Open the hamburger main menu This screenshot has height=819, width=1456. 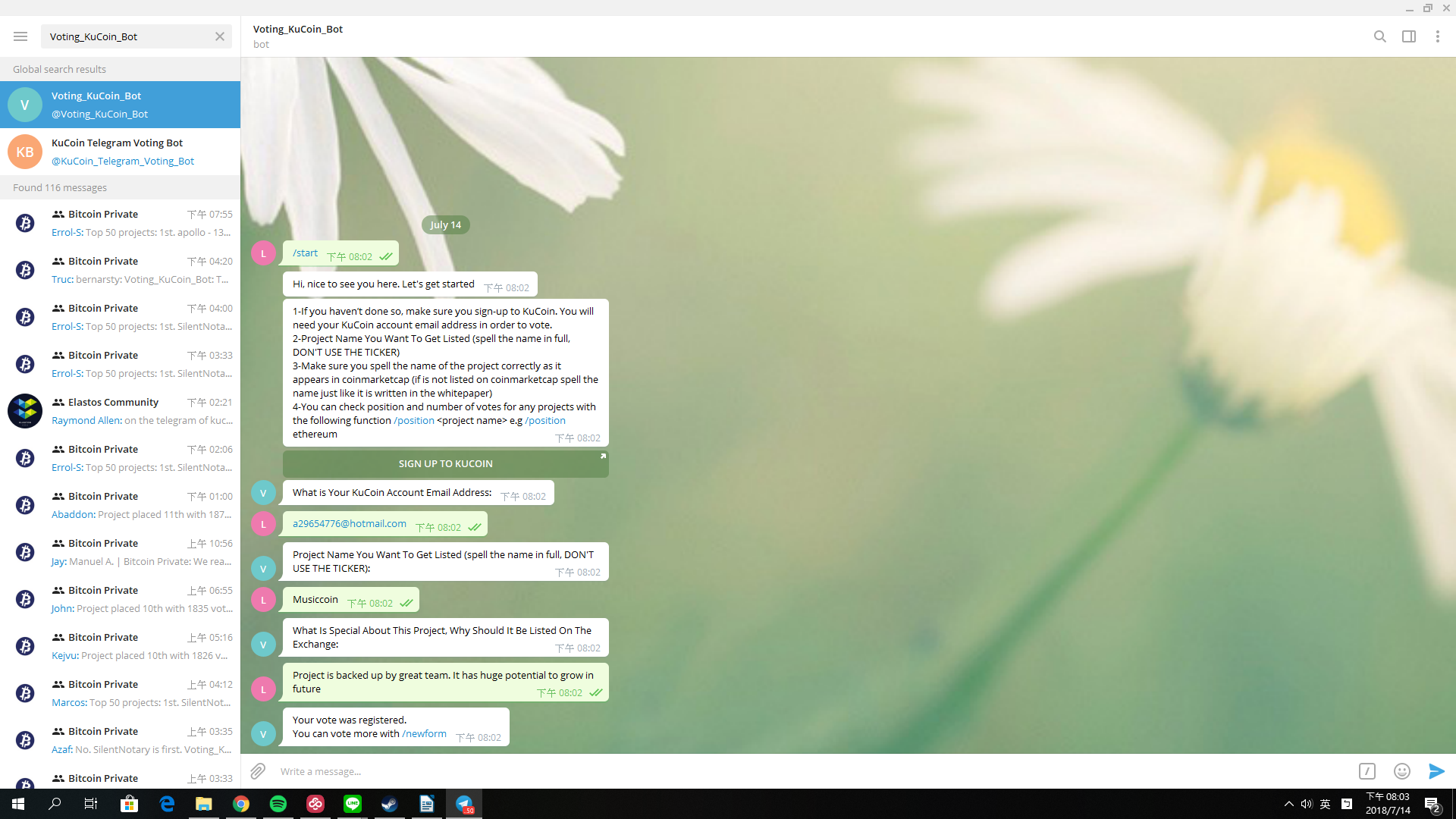(20, 36)
